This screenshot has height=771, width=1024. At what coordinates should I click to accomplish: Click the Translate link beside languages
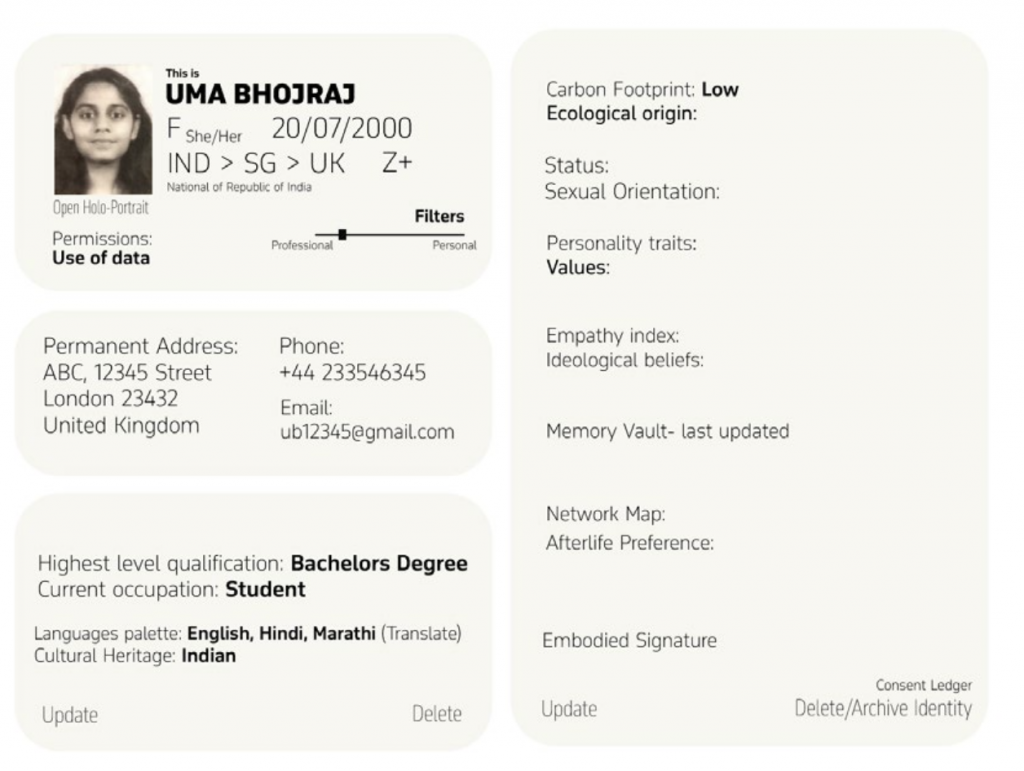(x=421, y=633)
